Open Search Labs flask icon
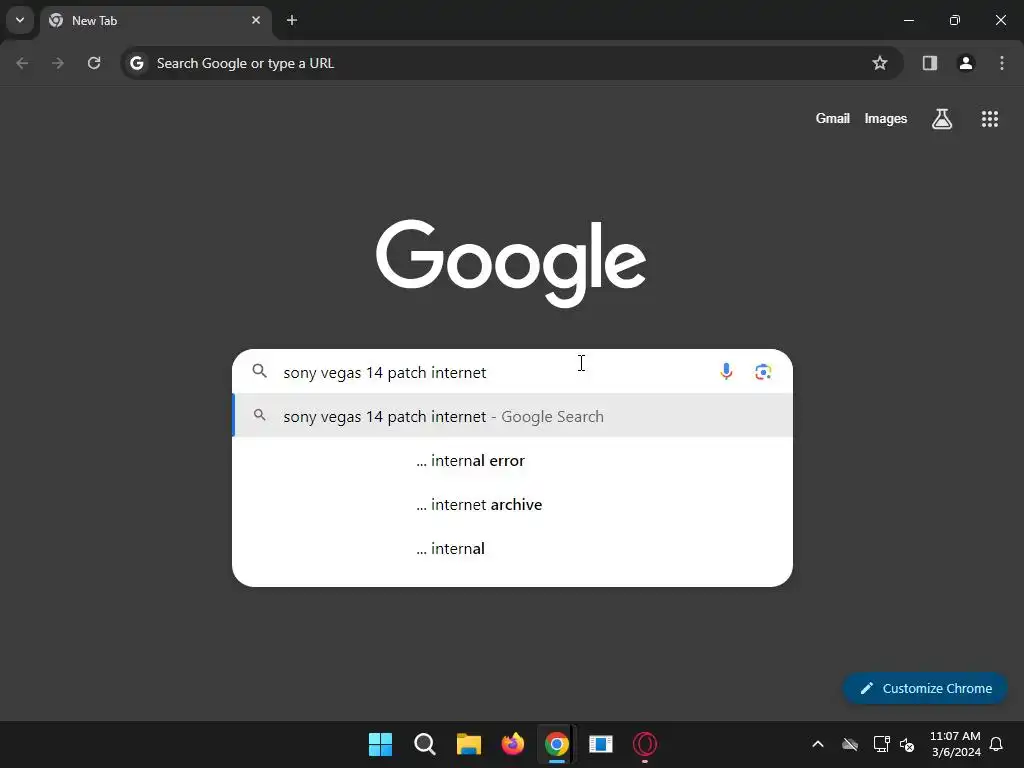The width and height of the screenshot is (1024, 768). click(x=942, y=118)
